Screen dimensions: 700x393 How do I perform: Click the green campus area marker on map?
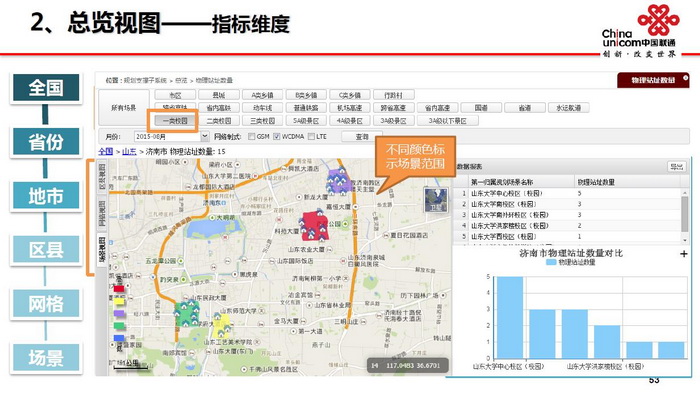point(187,313)
